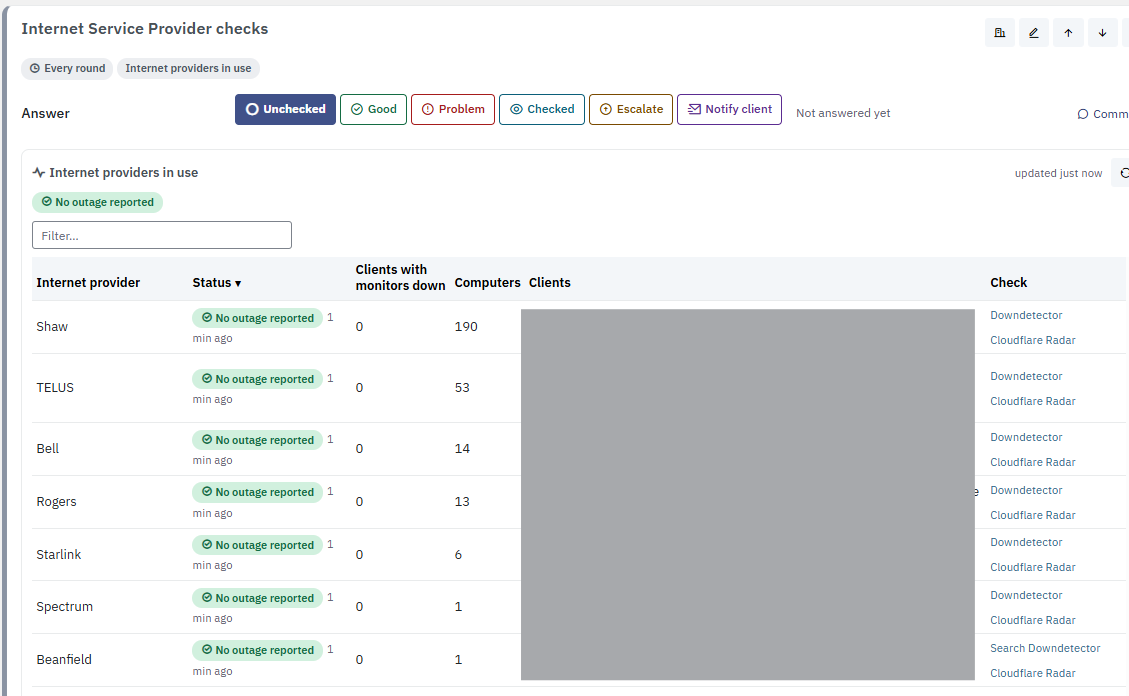1129x696 pixels.
Task: Open Cloudflare Radar link for Shaw
Action: pyautogui.click(x=1033, y=340)
